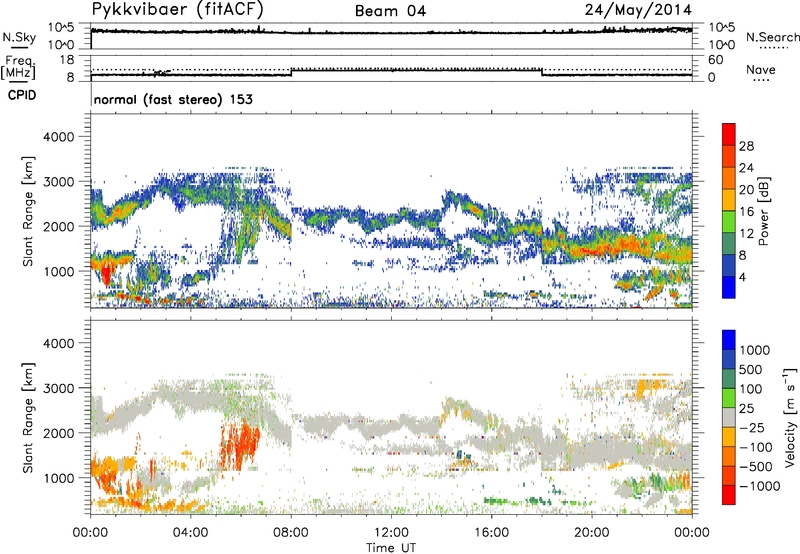
Task: Click '10^5' on the left noise axis
Action: (x=61, y=27)
